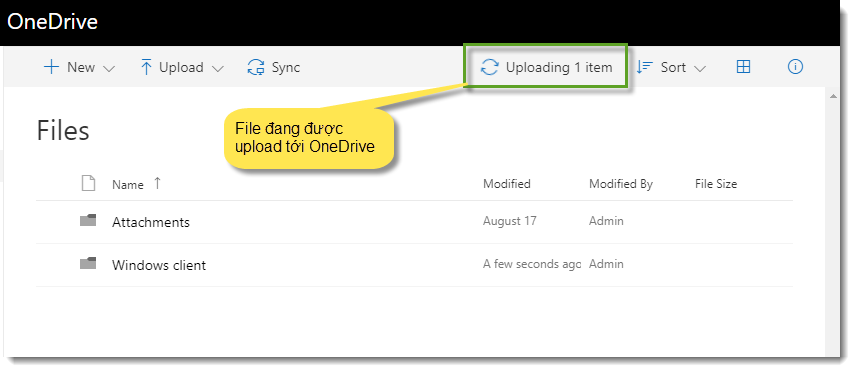Viewport: 855px width, 372px height.
Task: Open the information details pane
Action: pyautogui.click(x=796, y=67)
